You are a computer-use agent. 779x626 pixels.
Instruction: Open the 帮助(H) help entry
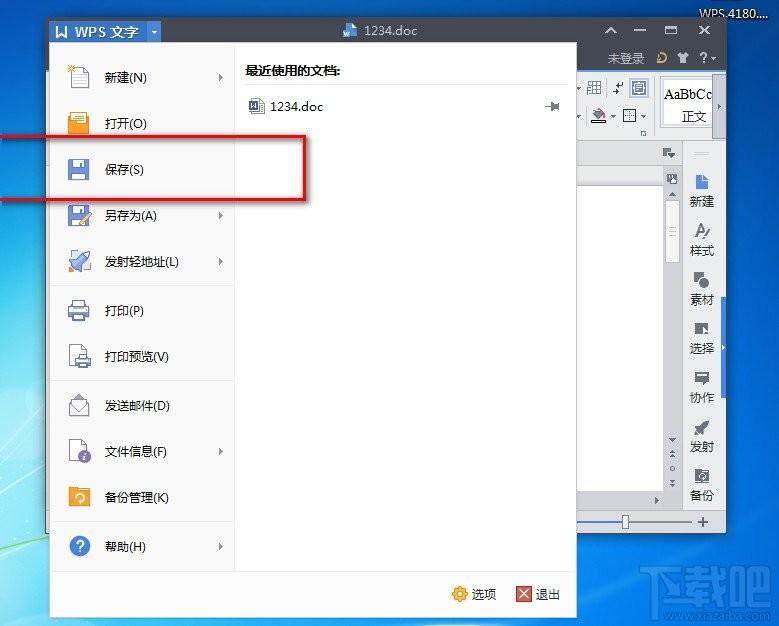(142, 547)
